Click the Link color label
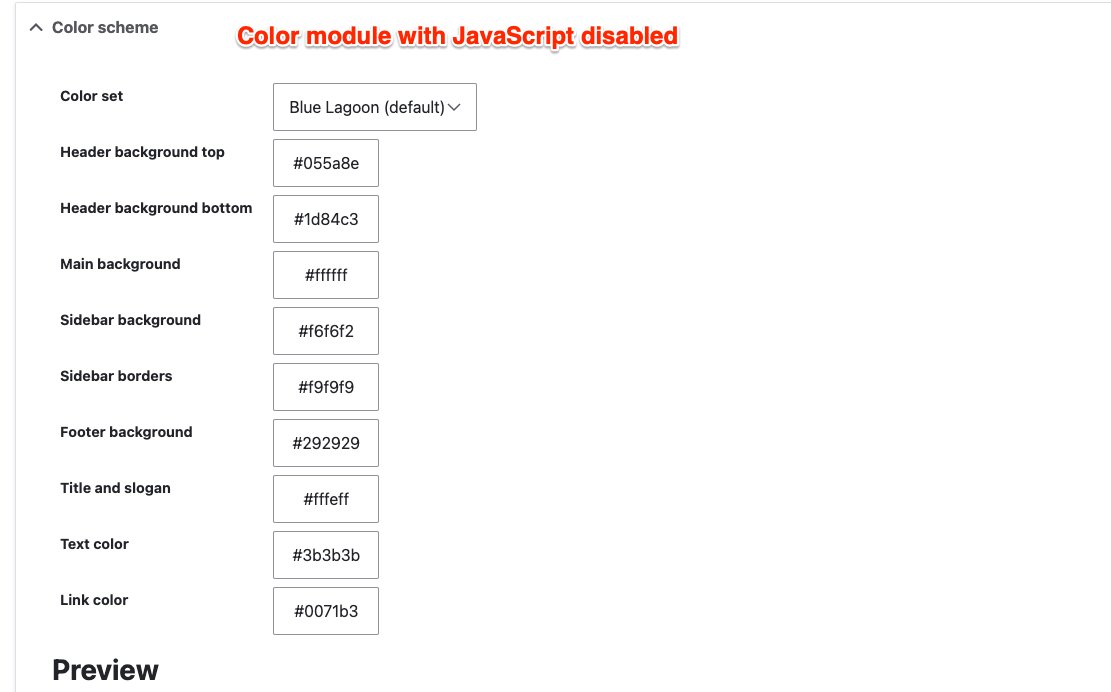The image size is (1111, 692). click(93, 600)
